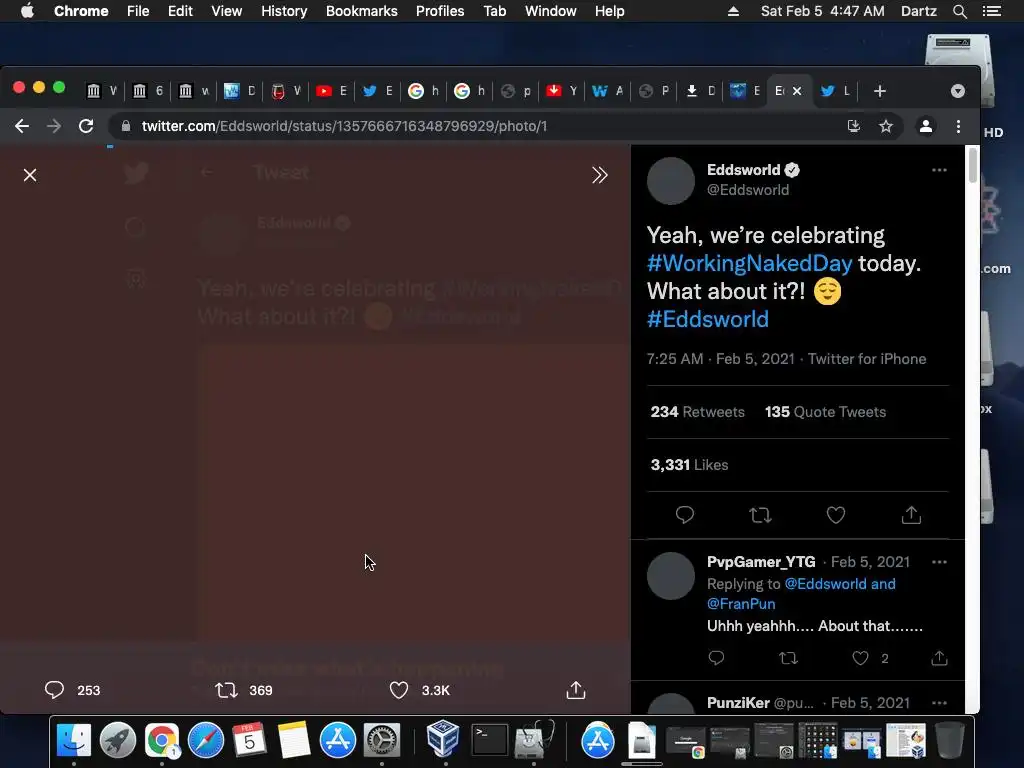
Task: Open Eddsworld profile avatar
Action: 670,181
